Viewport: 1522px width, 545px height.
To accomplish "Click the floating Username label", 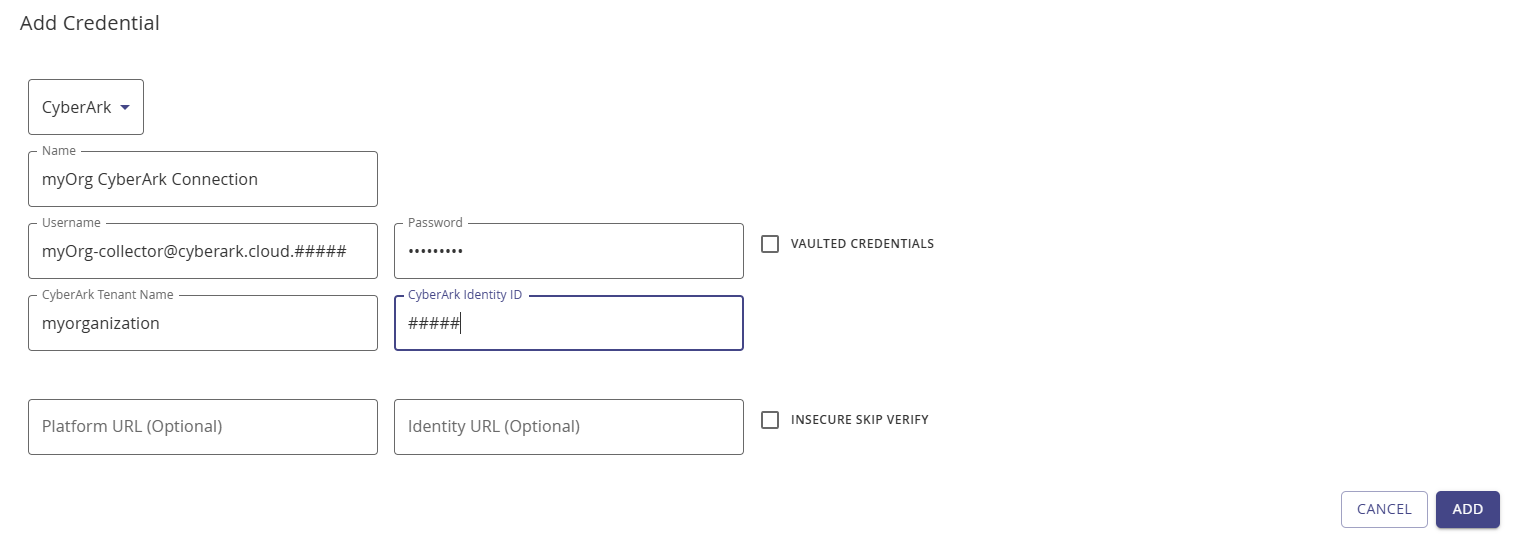I will [71, 223].
